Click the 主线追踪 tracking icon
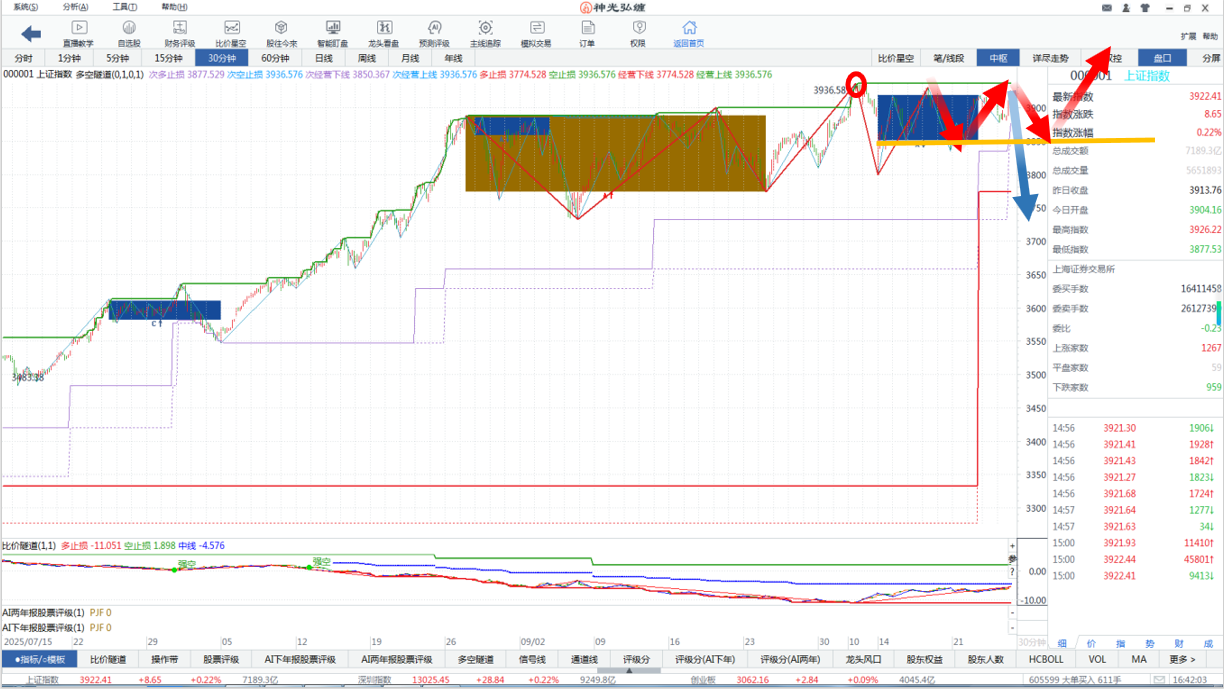 (x=485, y=33)
